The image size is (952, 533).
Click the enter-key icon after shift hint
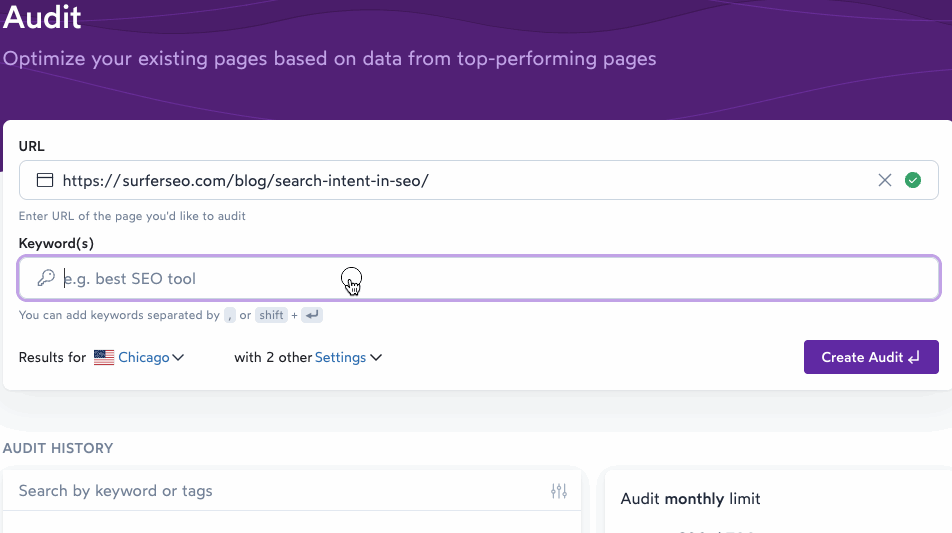tap(312, 315)
